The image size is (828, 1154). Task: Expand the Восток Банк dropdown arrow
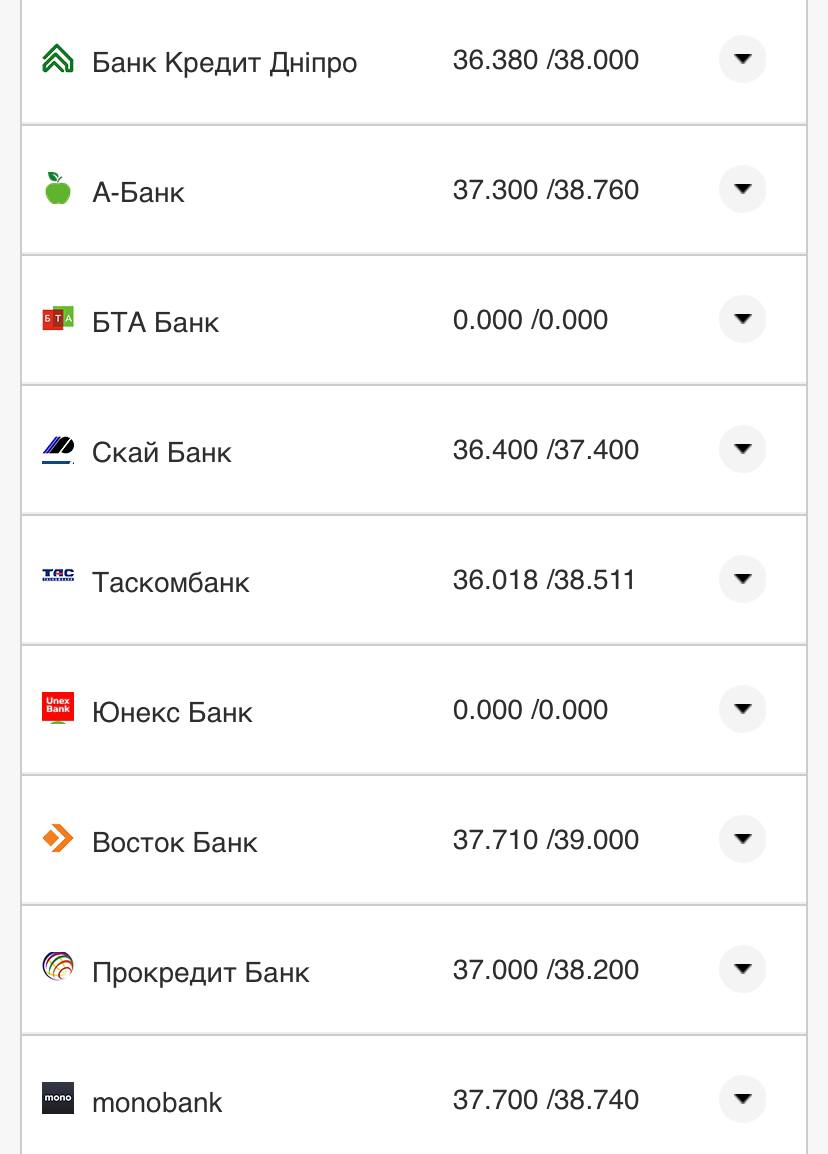pos(742,839)
